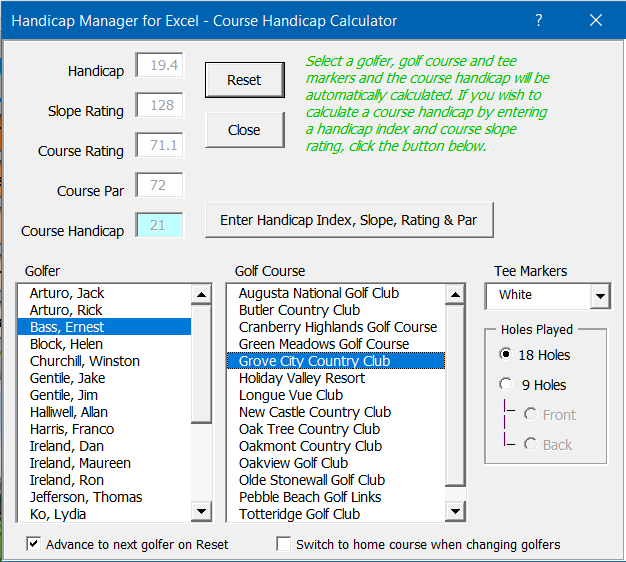626x562 pixels.
Task: Click the help question mark icon
Action: click(539, 20)
